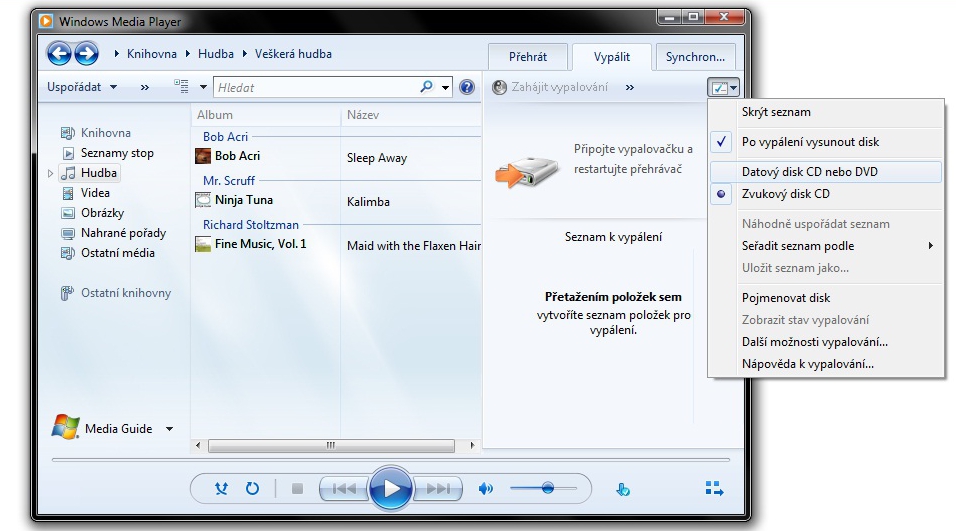Click the Forward navigation arrow
956x531 pixels.
click(87, 54)
